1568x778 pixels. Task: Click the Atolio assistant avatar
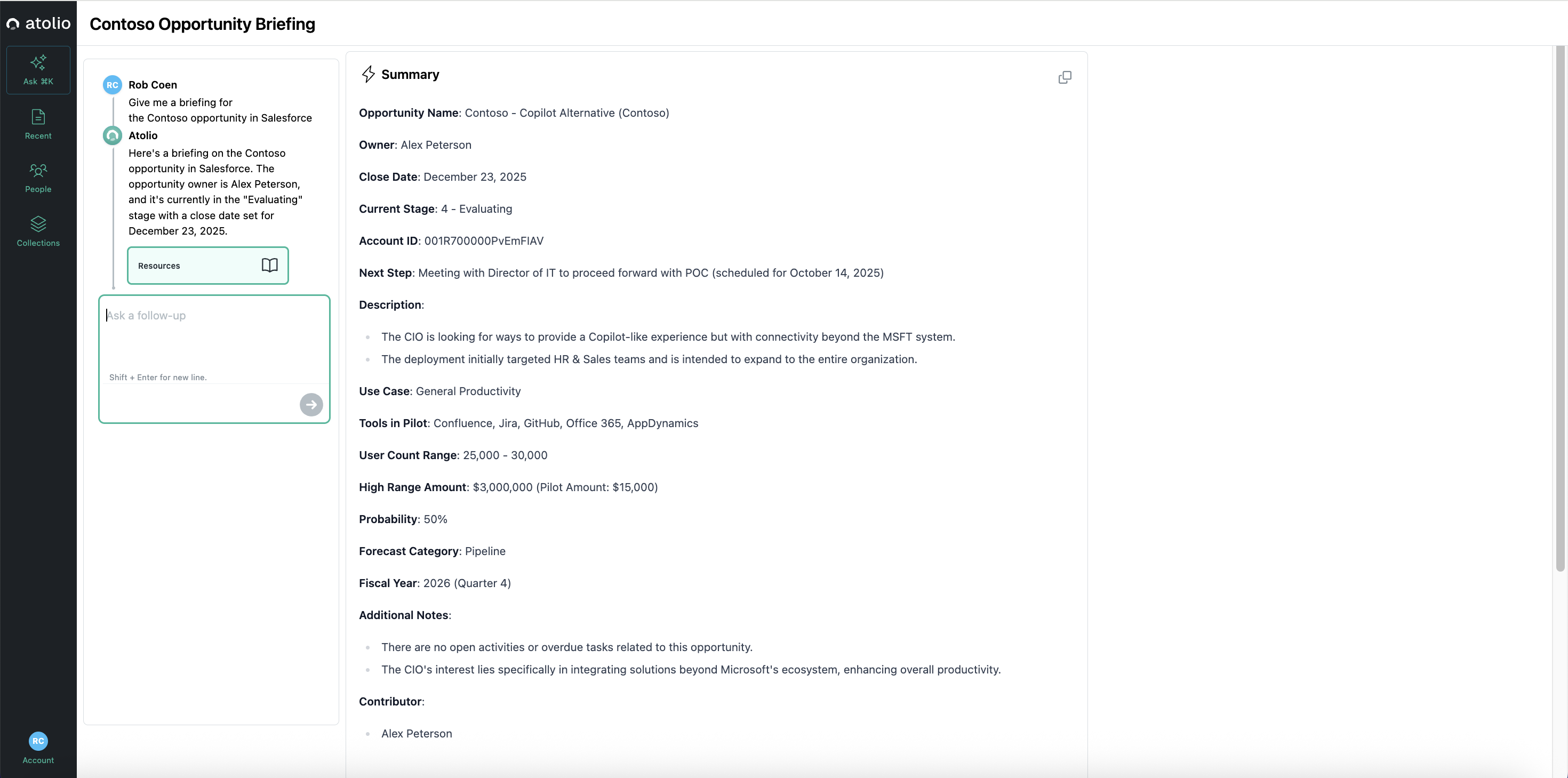click(113, 136)
